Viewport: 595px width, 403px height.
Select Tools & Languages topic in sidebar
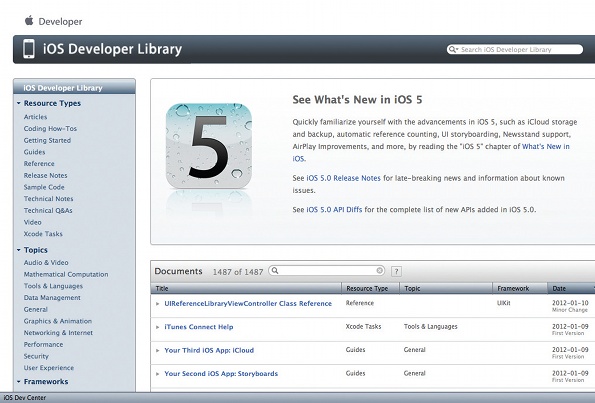(x=53, y=286)
